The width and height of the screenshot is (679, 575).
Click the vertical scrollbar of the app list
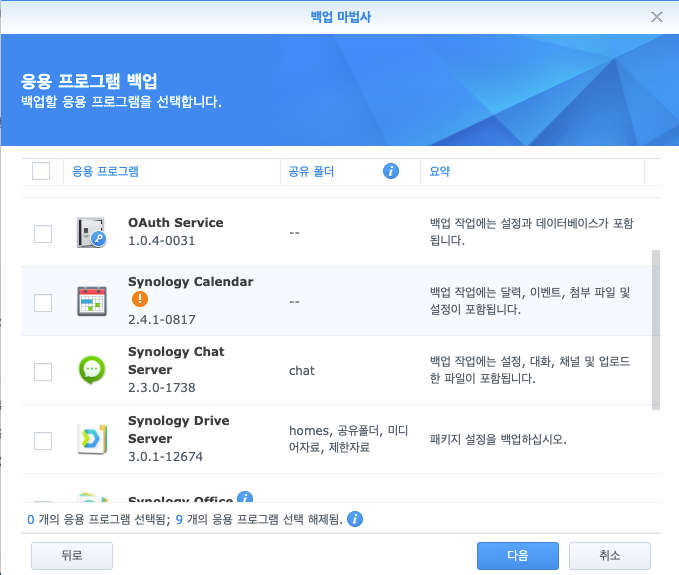click(656, 329)
